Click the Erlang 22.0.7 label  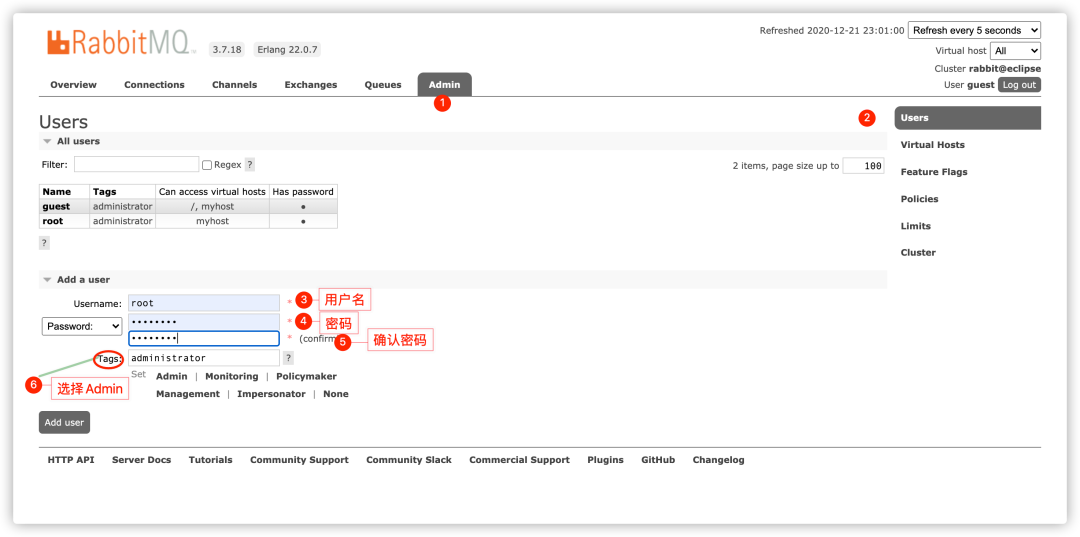286,50
